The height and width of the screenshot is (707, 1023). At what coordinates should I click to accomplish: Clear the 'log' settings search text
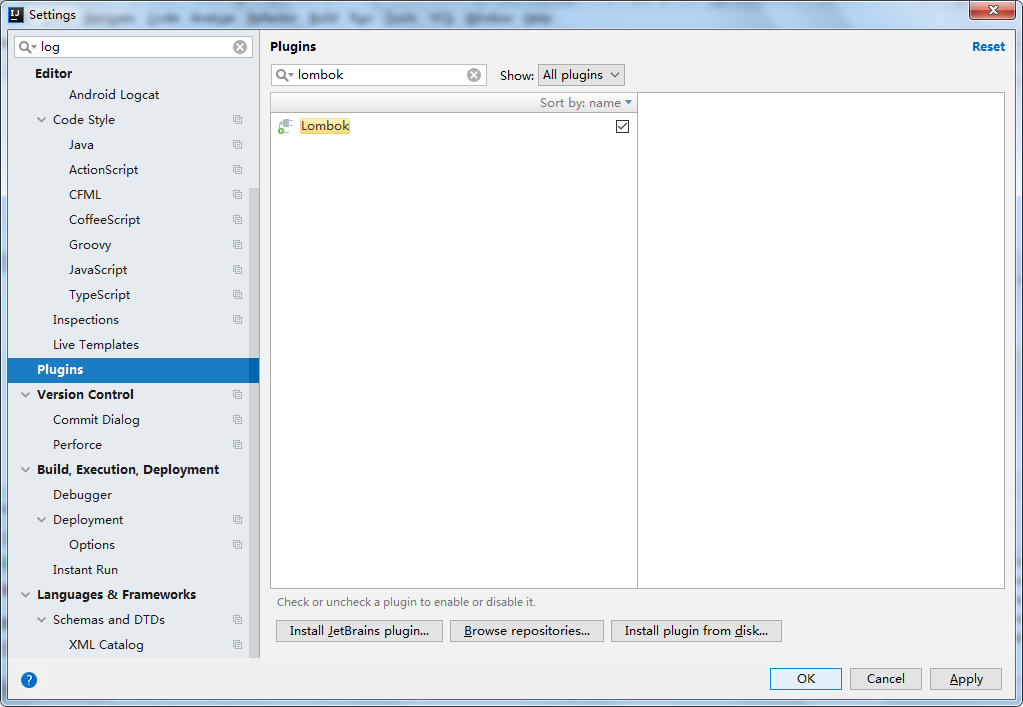(240, 47)
